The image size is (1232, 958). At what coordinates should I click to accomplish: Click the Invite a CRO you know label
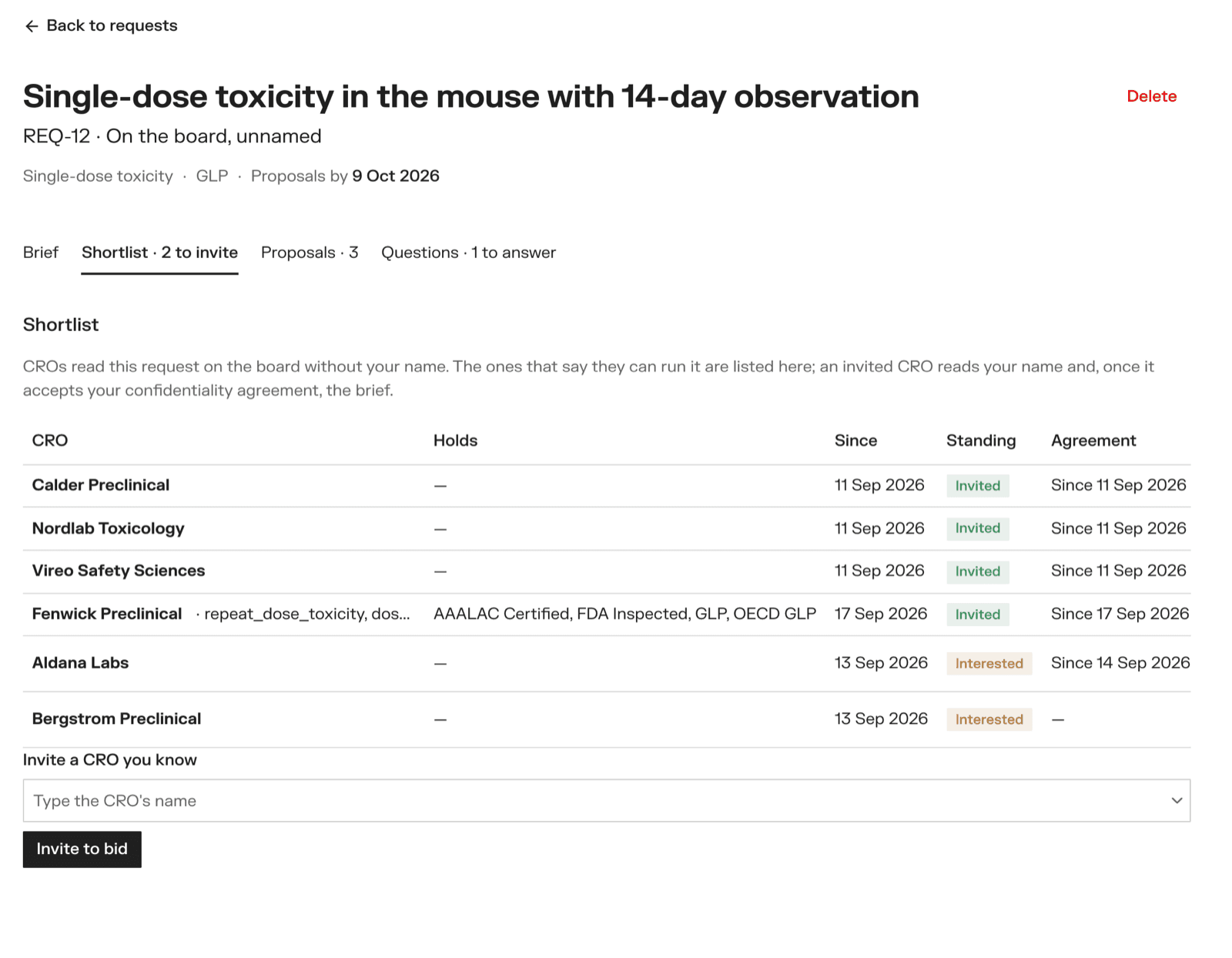coord(110,760)
